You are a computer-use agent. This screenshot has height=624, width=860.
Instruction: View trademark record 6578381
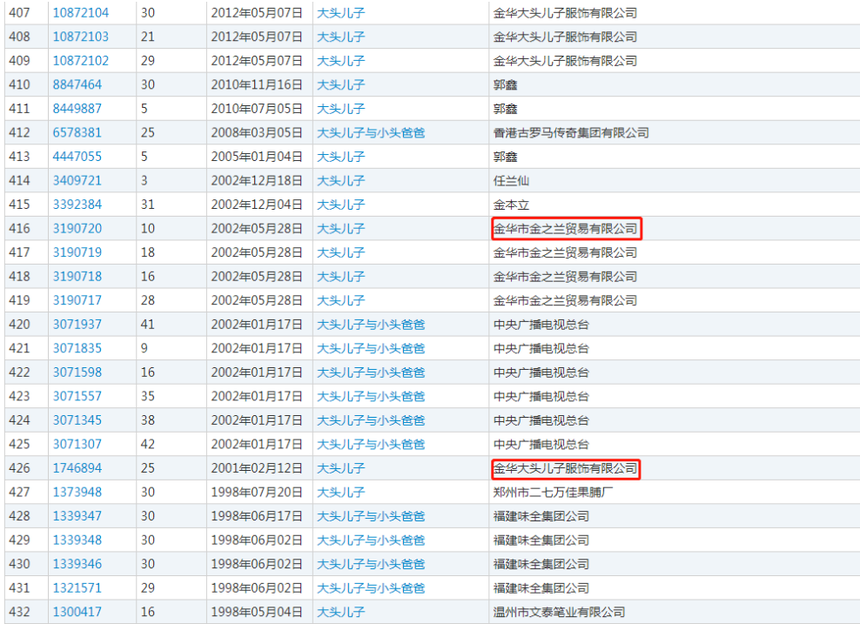coord(77,133)
